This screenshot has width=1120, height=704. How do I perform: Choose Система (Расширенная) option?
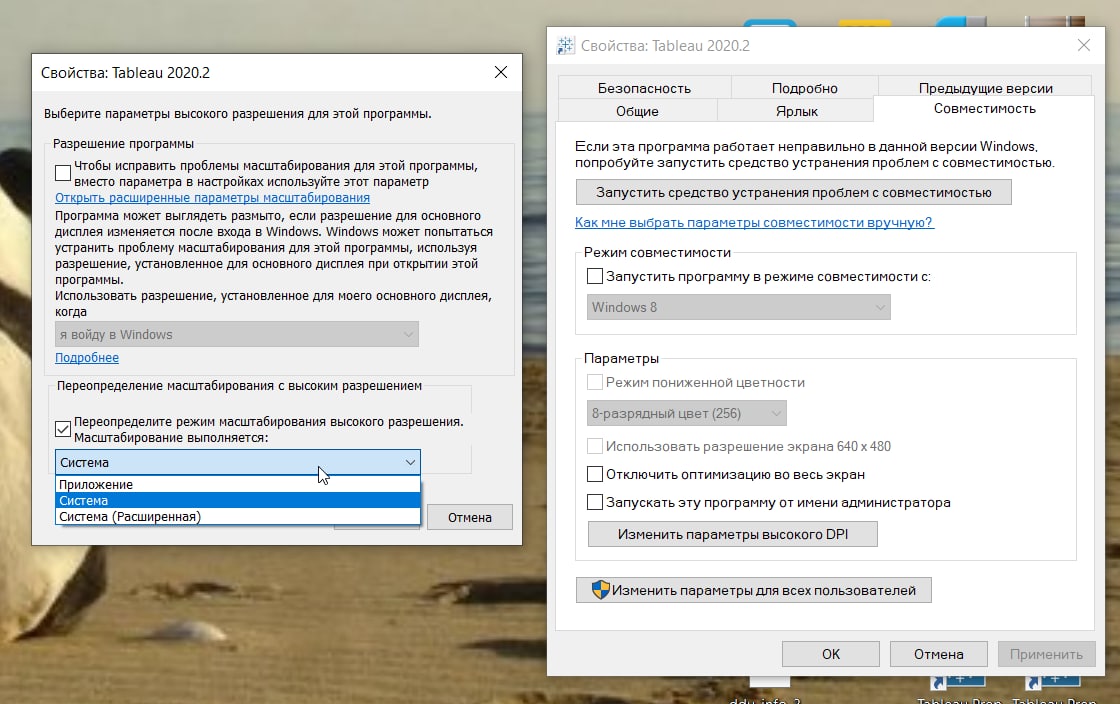point(238,516)
